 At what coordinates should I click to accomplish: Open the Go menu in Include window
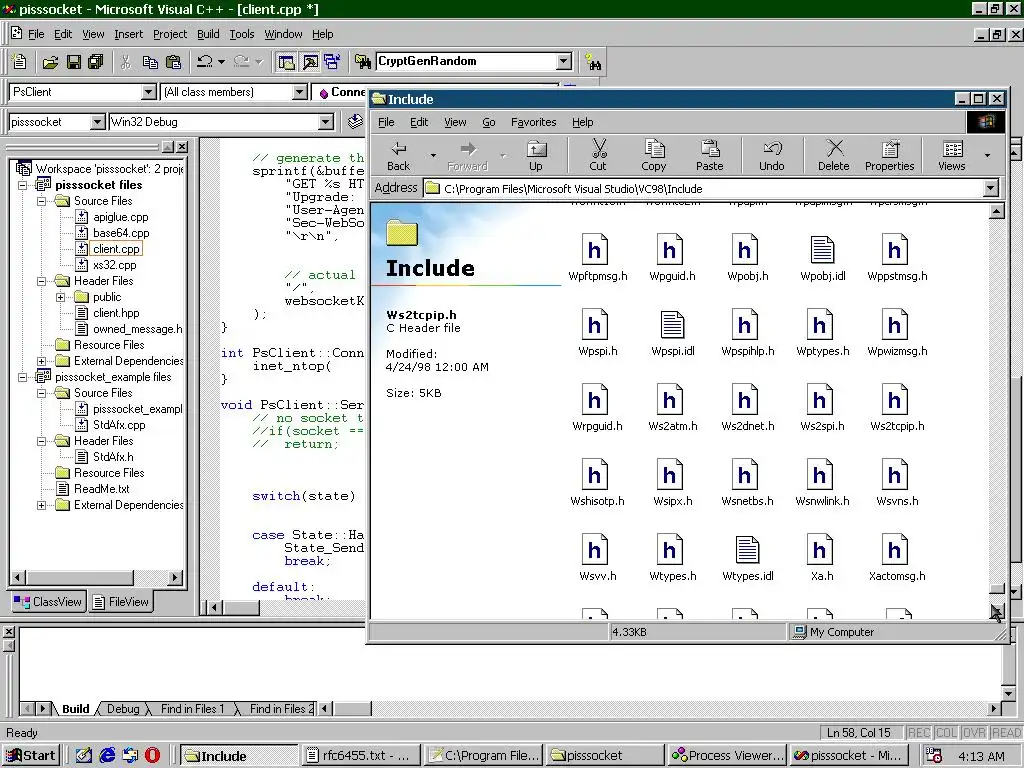[x=488, y=122]
